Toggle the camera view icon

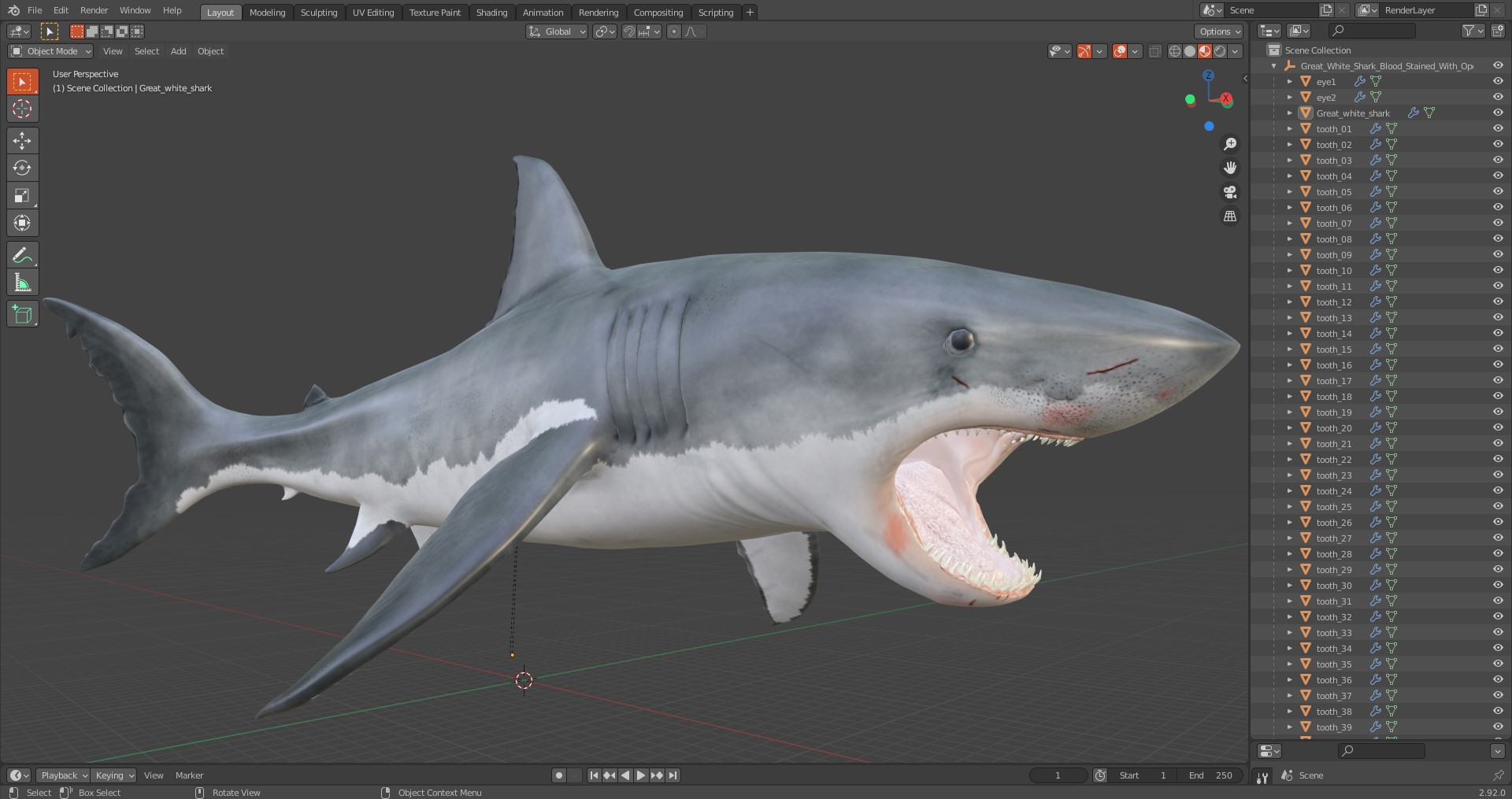tap(1229, 192)
